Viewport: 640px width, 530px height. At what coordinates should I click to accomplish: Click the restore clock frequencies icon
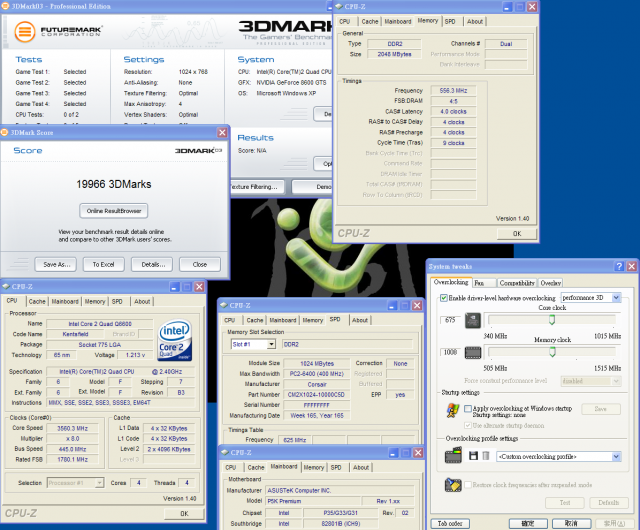click(x=453, y=485)
